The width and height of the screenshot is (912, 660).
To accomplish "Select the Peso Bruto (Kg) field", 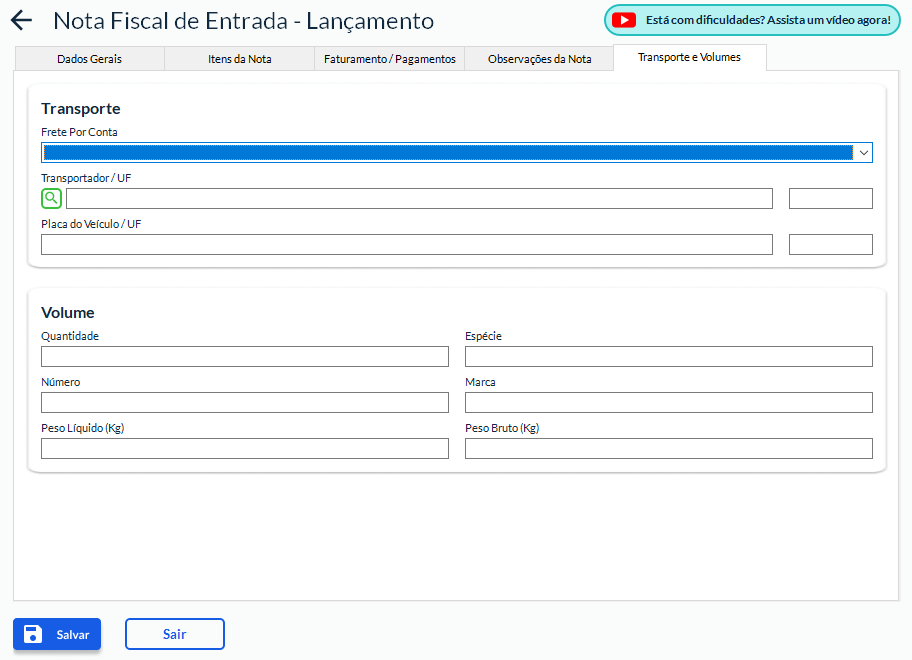I will pos(668,448).
